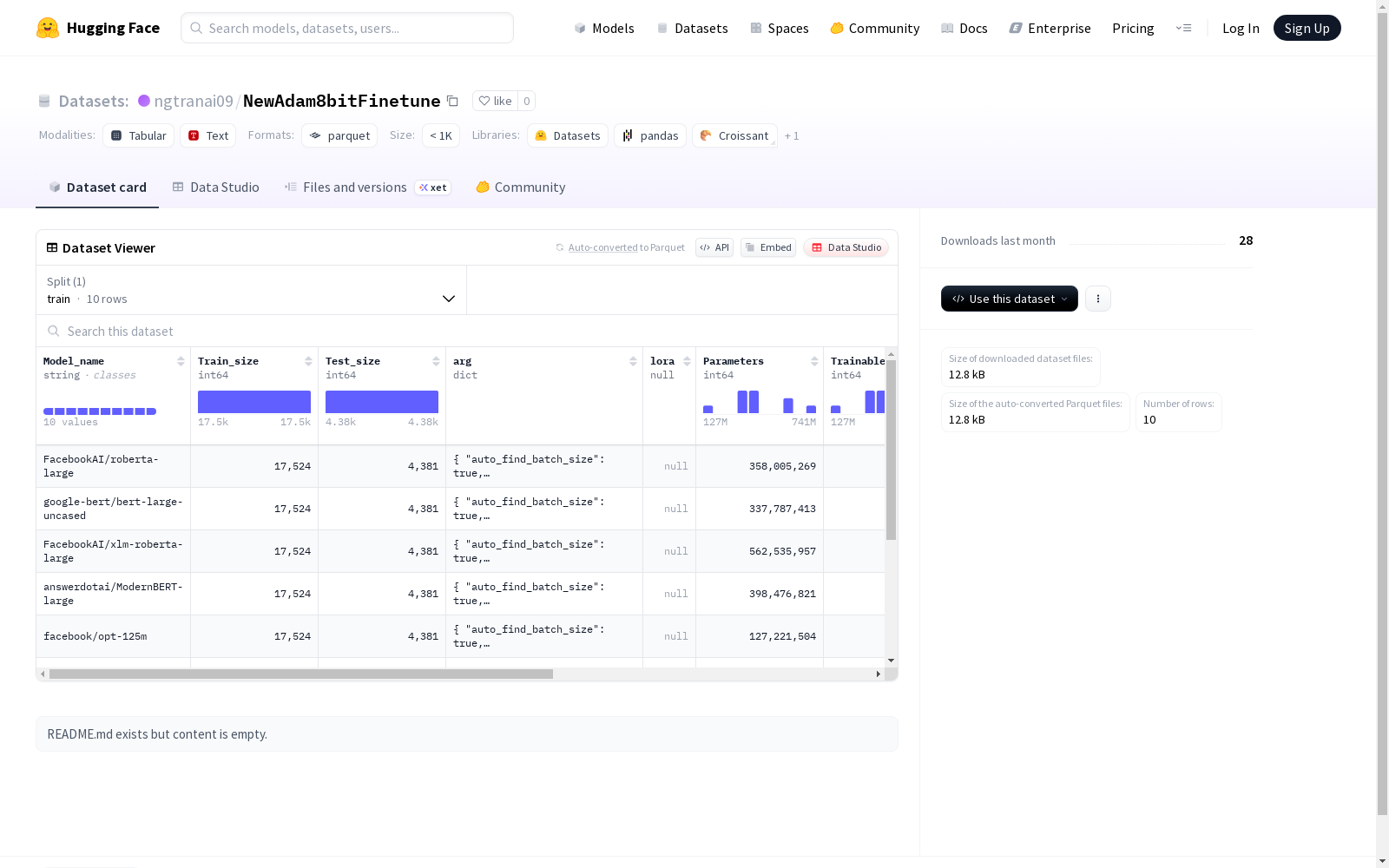Viewport: 1389px width, 868px height.
Task: Select the facebook/opt-125m cell
Action: click(x=114, y=636)
